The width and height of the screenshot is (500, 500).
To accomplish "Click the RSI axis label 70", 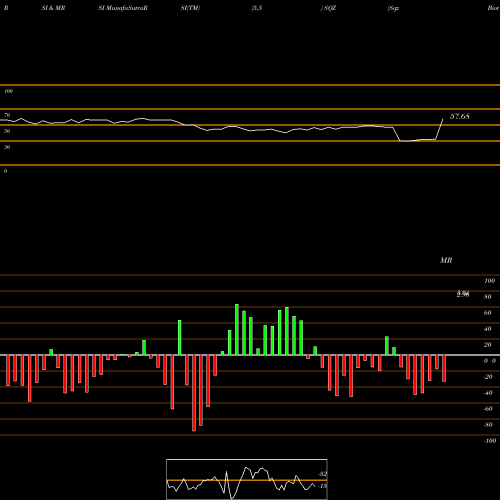I will (x=7, y=115).
